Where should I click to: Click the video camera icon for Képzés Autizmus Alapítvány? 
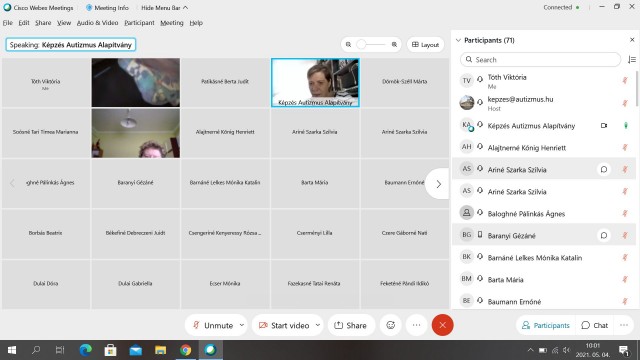coord(604,125)
